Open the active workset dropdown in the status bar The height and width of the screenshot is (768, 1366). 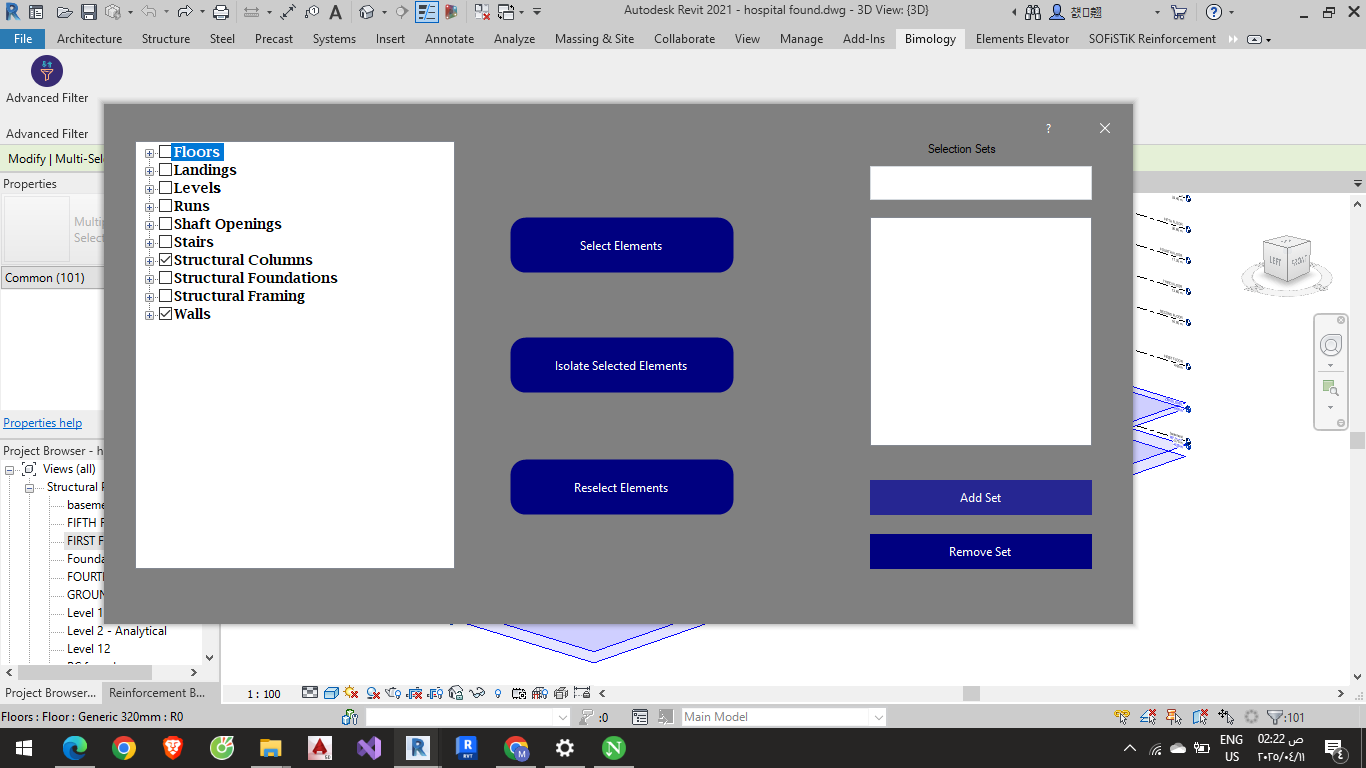point(468,717)
